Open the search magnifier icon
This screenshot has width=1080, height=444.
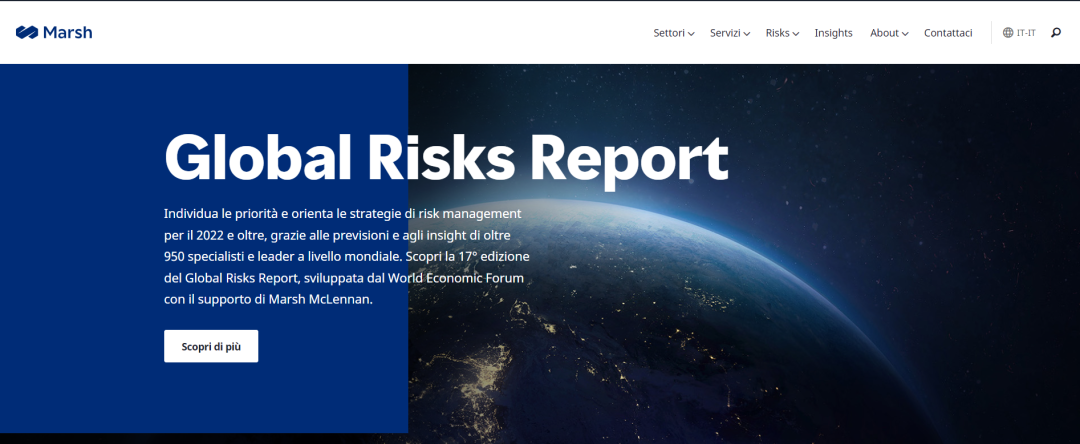pyautogui.click(x=1056, y=32)
